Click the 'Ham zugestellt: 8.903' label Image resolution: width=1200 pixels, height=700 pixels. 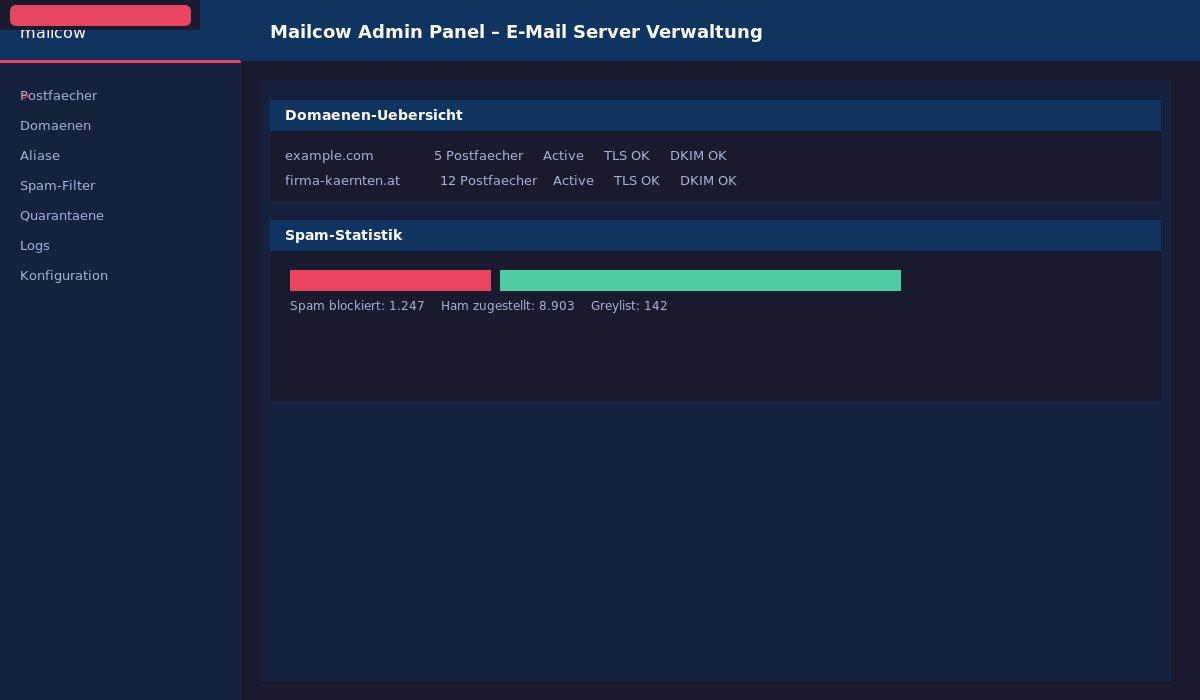point(508,306)
